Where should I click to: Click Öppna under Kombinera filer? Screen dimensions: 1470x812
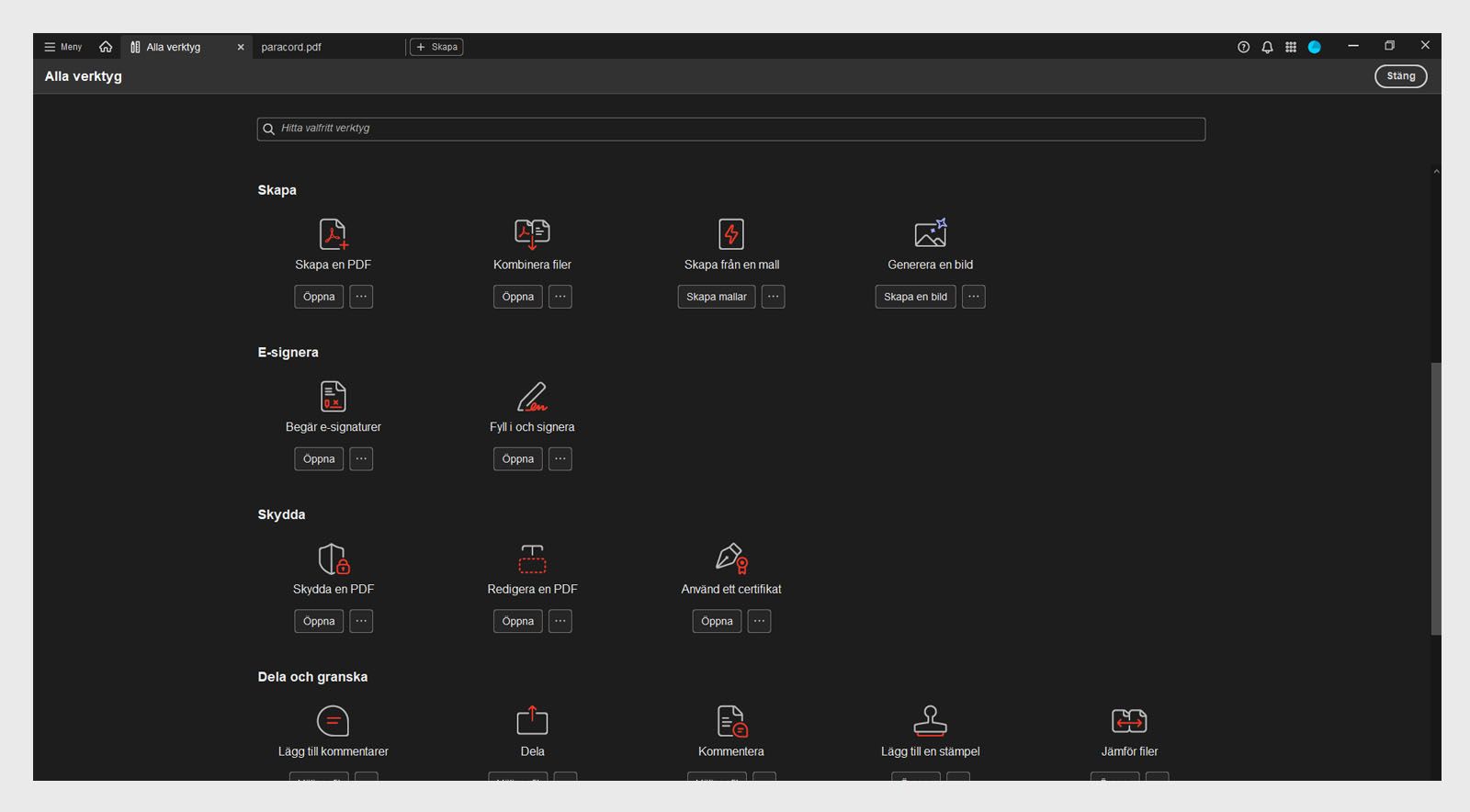518,297
